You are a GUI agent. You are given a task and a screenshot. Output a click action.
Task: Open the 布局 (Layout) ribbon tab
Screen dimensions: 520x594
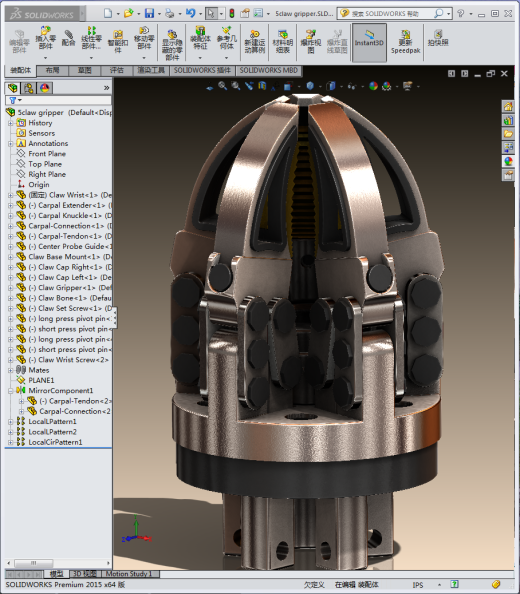[53, 70]
